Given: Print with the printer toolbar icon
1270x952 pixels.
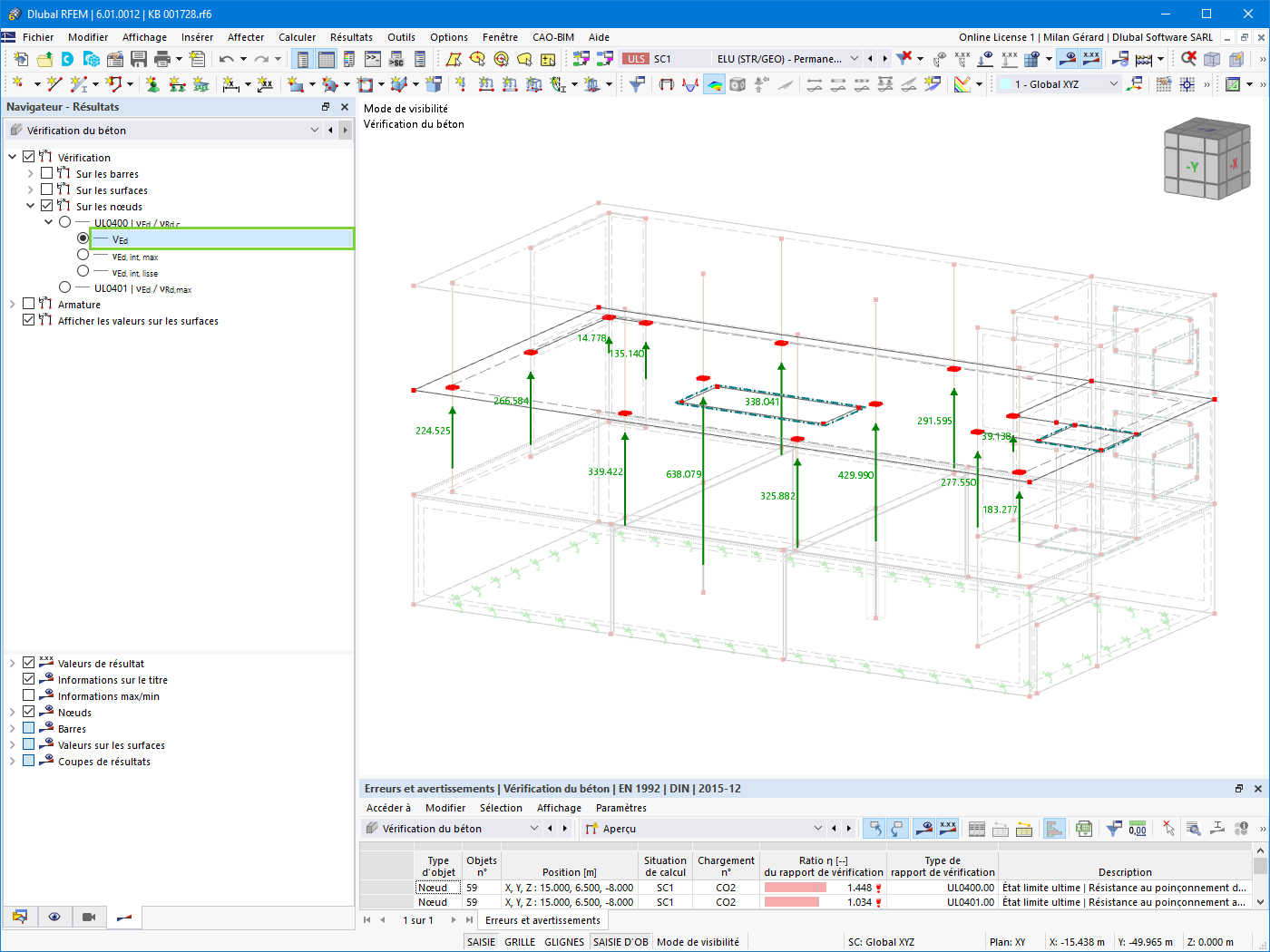Looking at the screenshot, I should pyautogui.click(x=162, y=59).
